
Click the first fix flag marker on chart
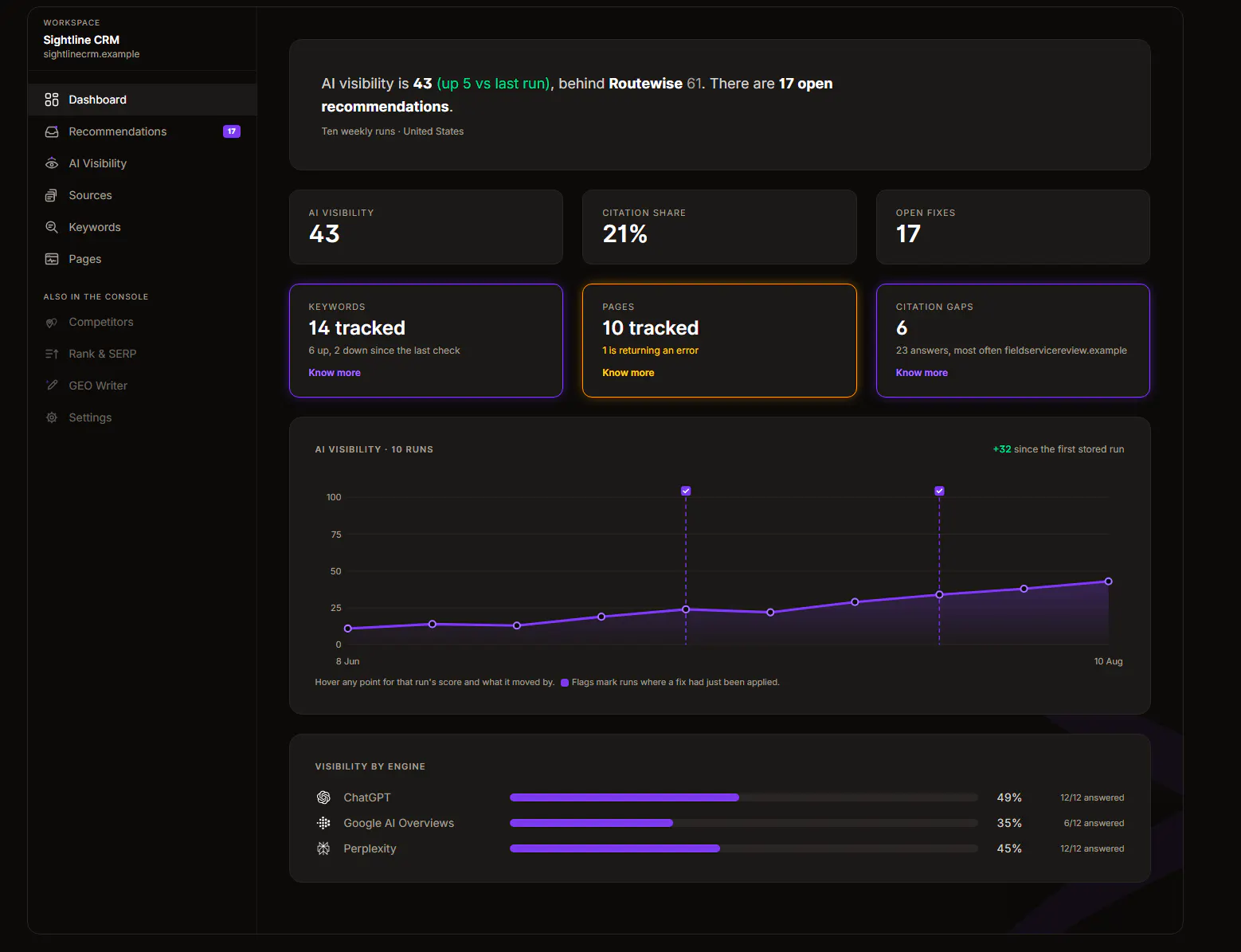click(x=686, y=491)
